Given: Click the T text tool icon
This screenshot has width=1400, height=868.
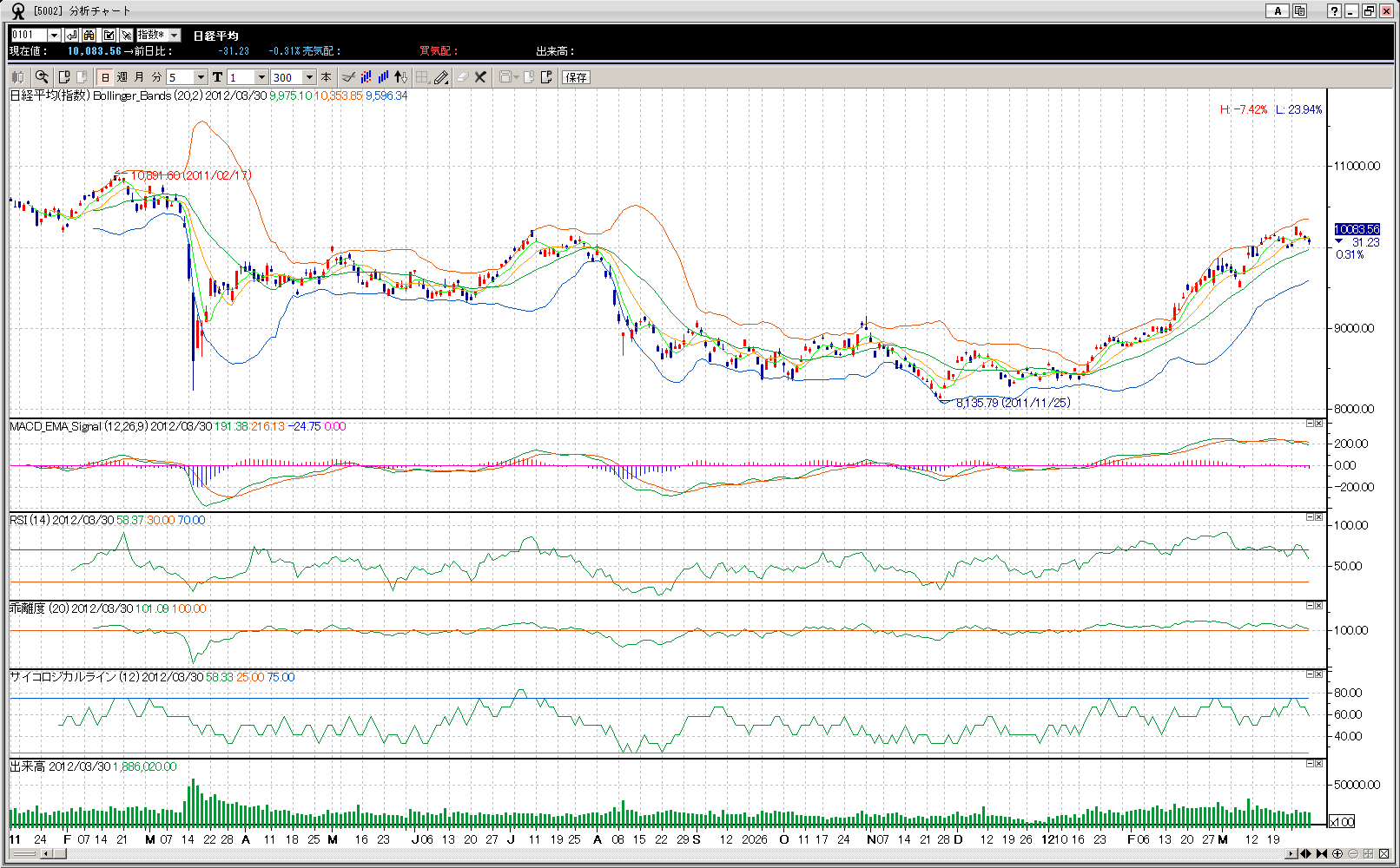Looking at the screenshot, I should point(217,77).
